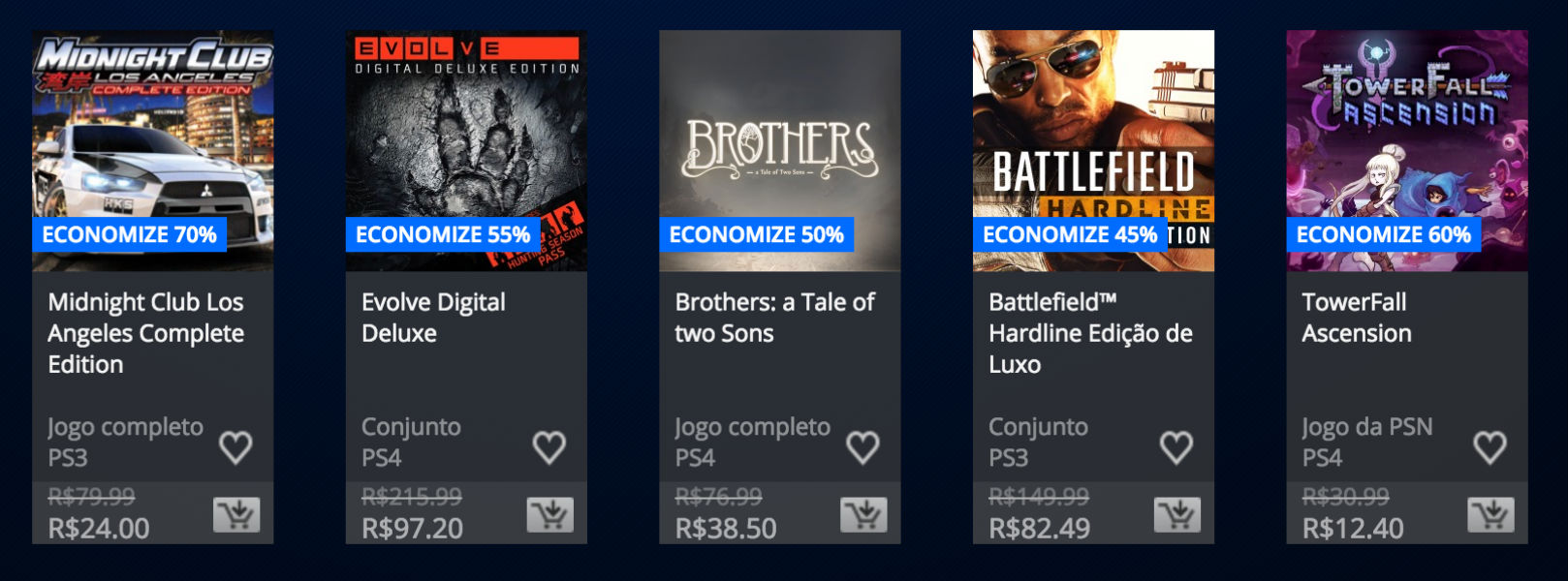Open the Battlefield Hardline Edição de Luxo title
The width and height of the screenshot is (1568, 581).
1090,333
